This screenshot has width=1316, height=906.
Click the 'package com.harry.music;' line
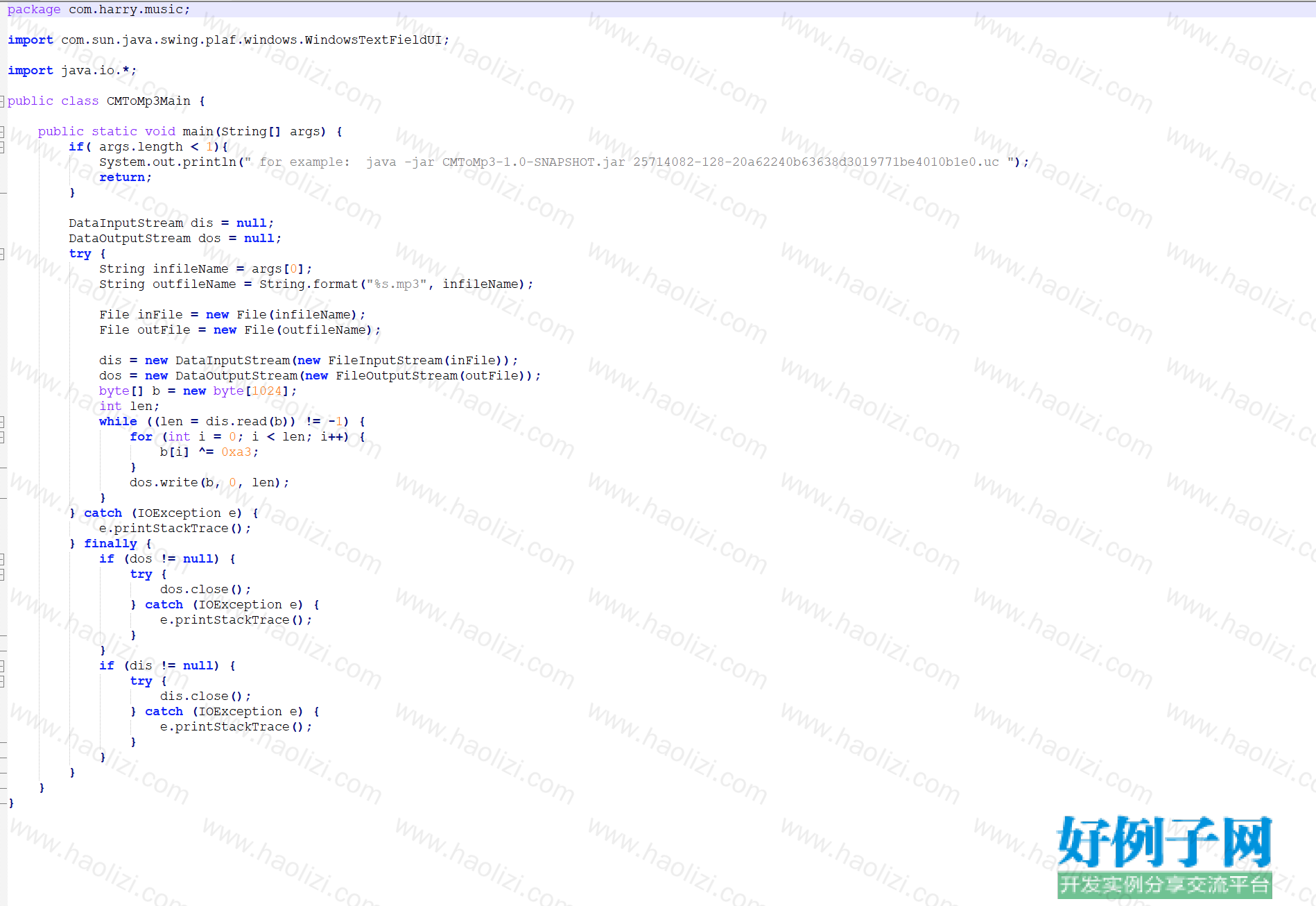[x=98, y=10]
